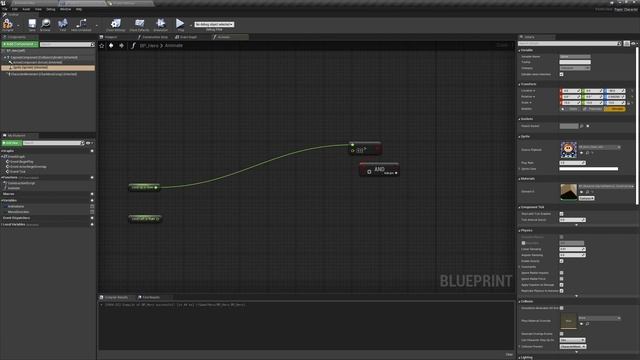Browse to asset with the Browse icon
Viewport: 640px width, 360px height.
click(45, 24)
